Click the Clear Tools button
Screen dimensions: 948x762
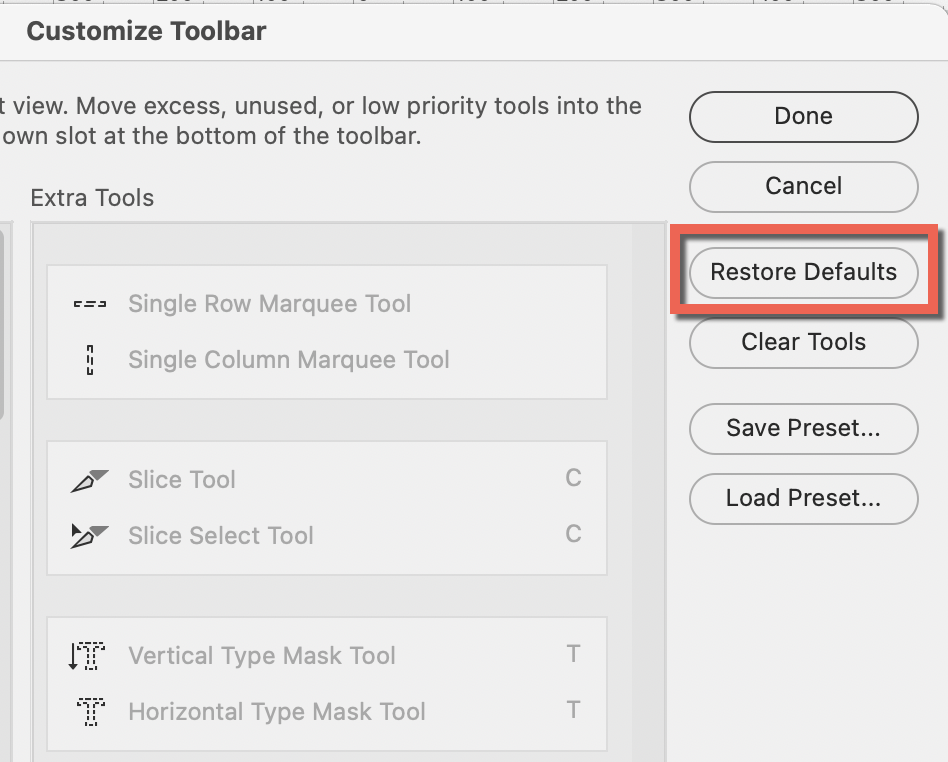click(x=803, y=342)
